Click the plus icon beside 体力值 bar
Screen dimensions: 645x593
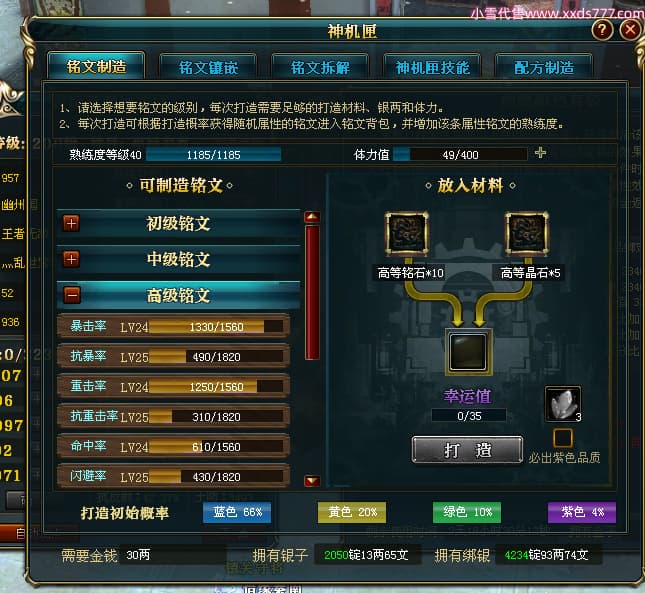click(540, 153)
